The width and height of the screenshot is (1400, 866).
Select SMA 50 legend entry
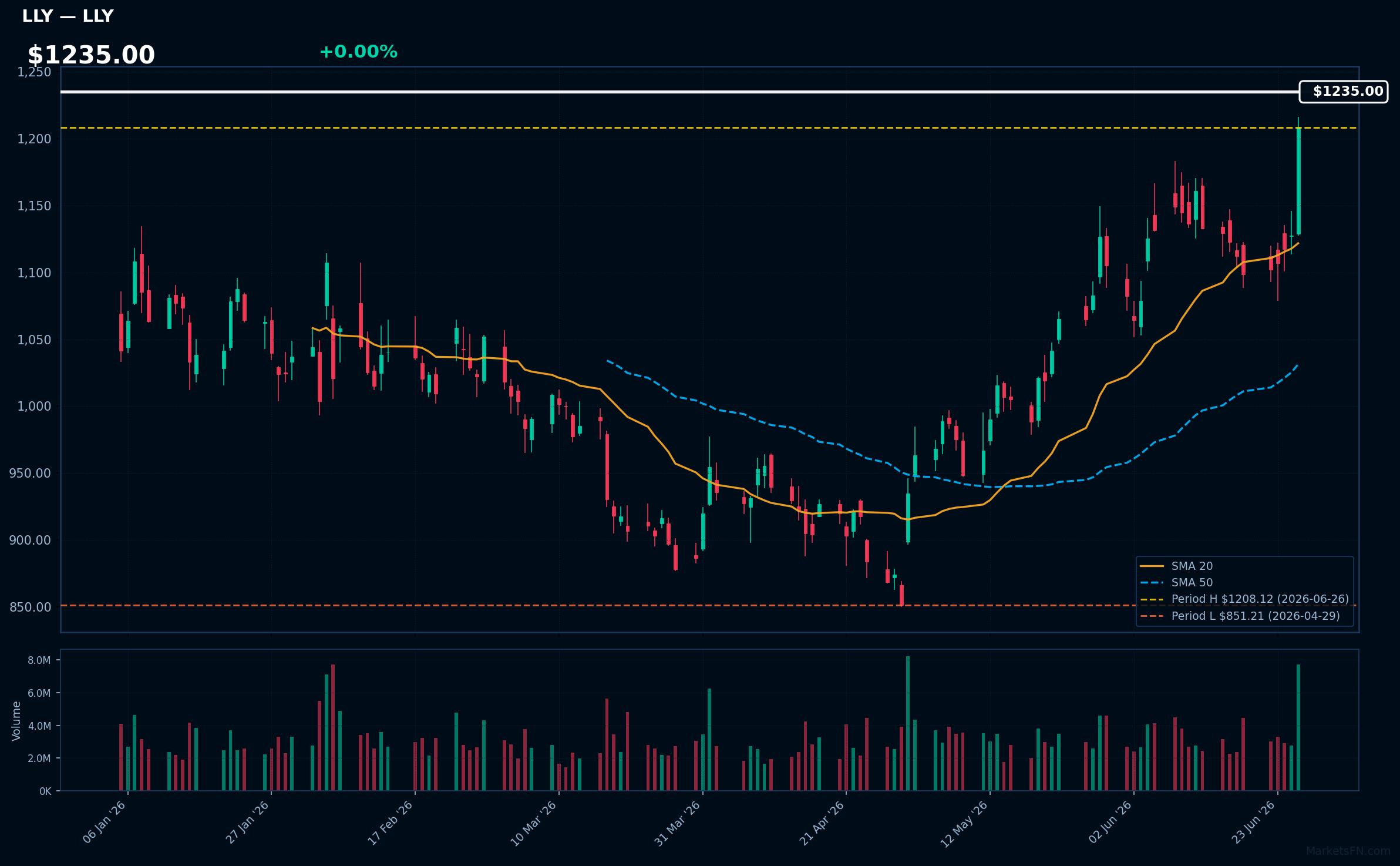tap(1176, 582)
